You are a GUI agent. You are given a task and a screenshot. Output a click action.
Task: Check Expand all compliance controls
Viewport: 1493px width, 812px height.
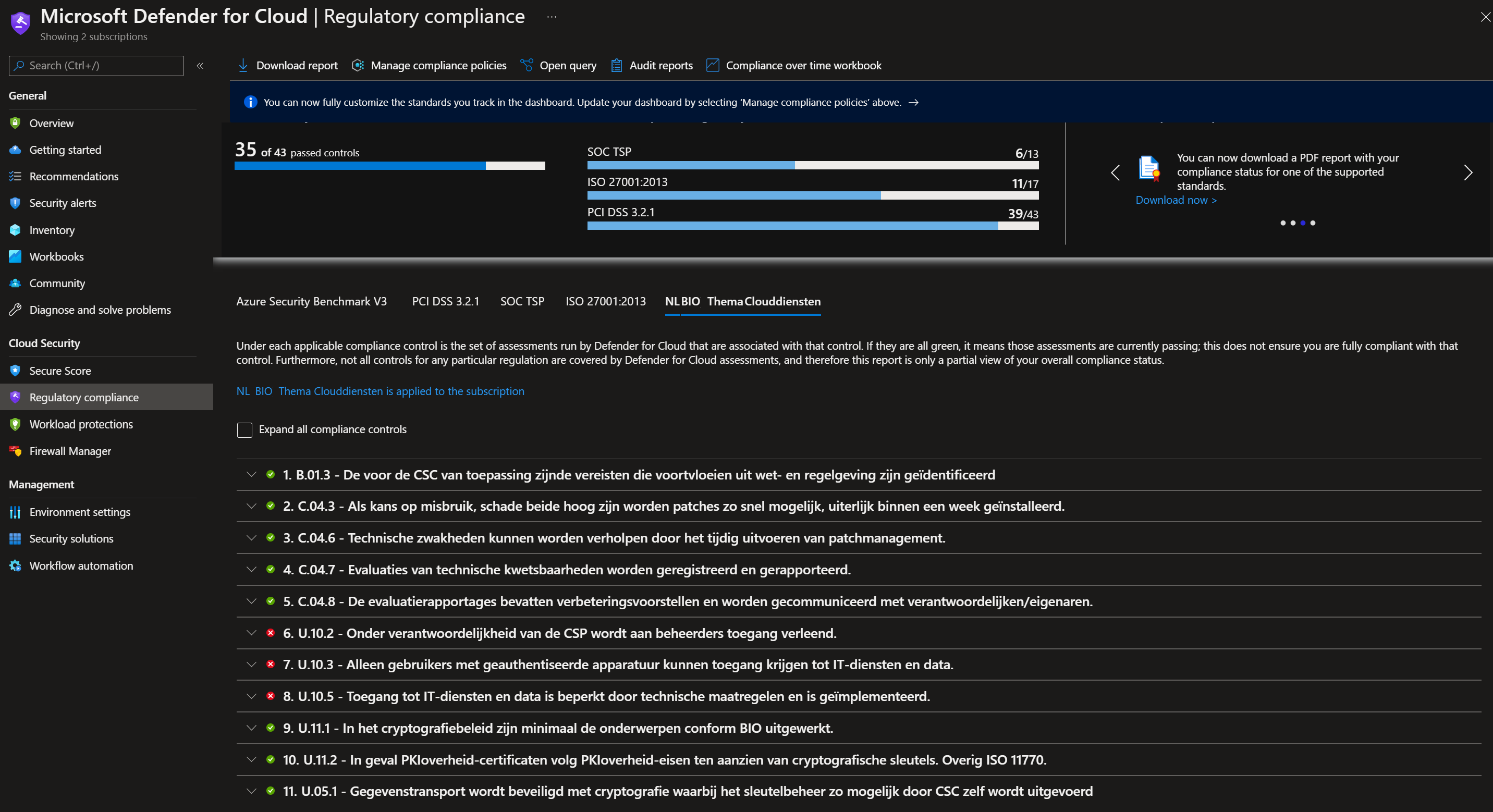coord(244,429)
